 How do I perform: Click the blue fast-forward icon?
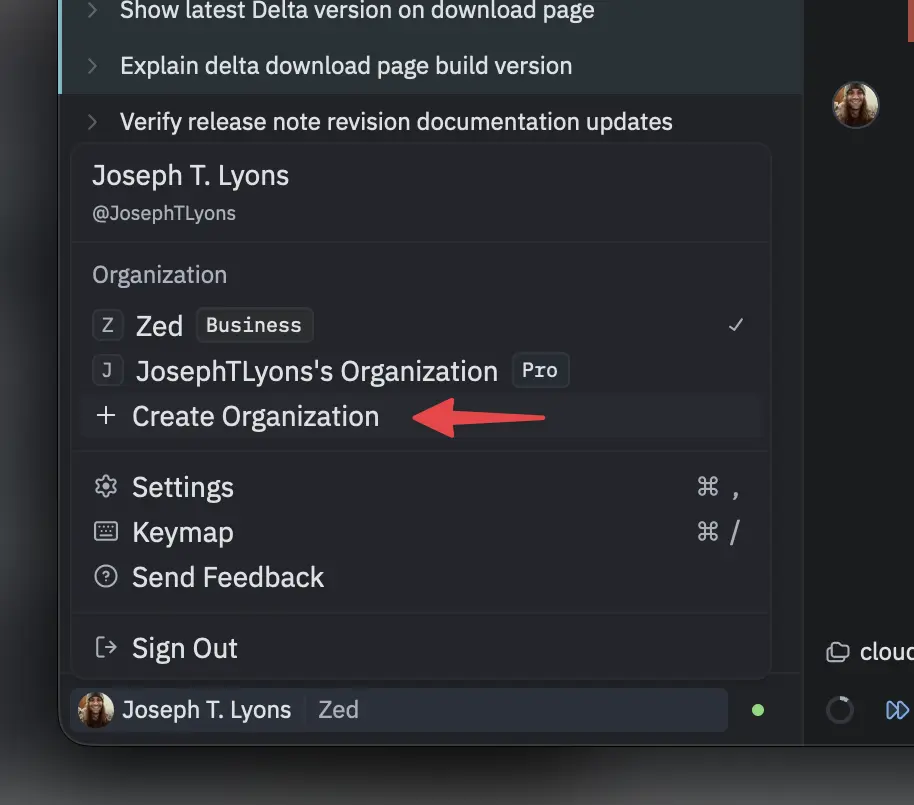click(898, 710)
